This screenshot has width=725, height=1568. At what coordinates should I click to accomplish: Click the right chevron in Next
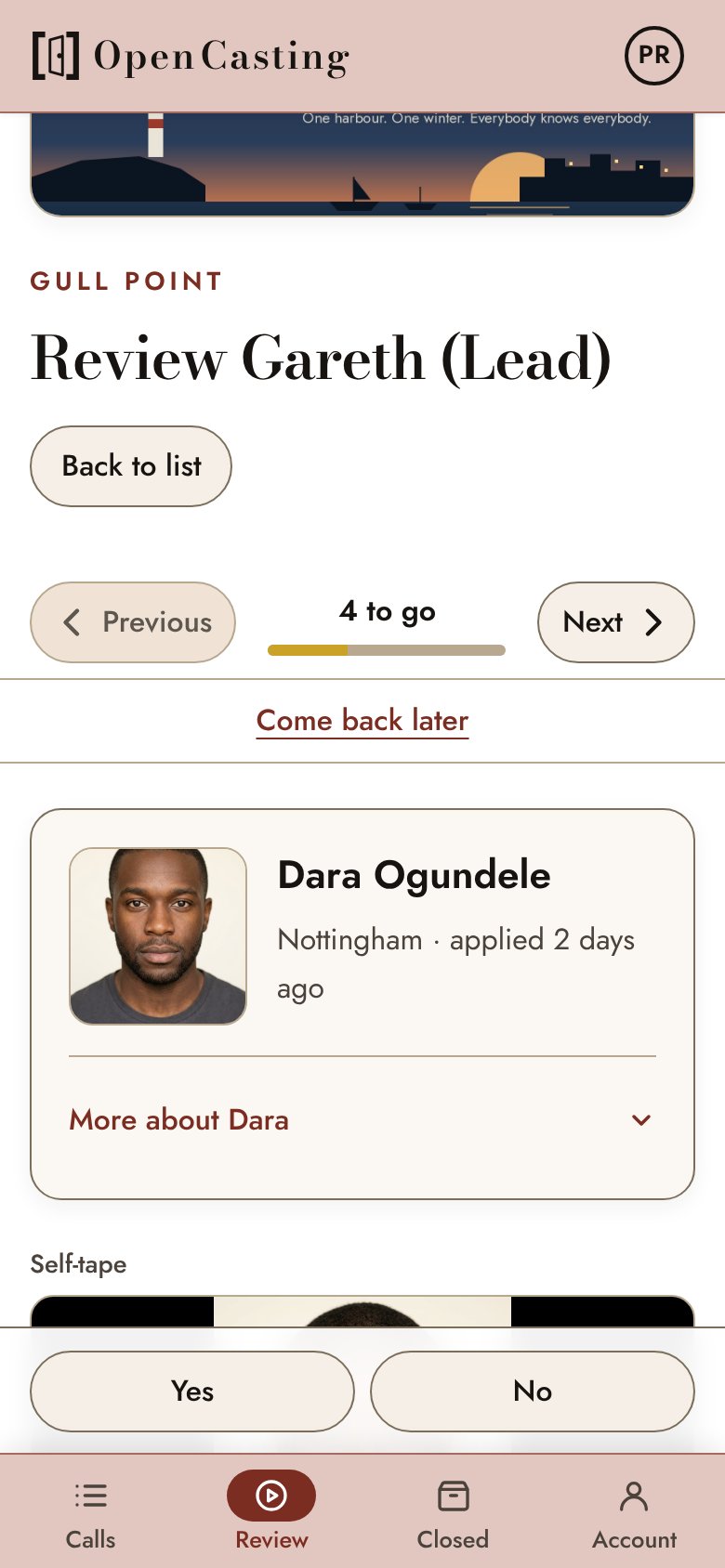point(654,622)
